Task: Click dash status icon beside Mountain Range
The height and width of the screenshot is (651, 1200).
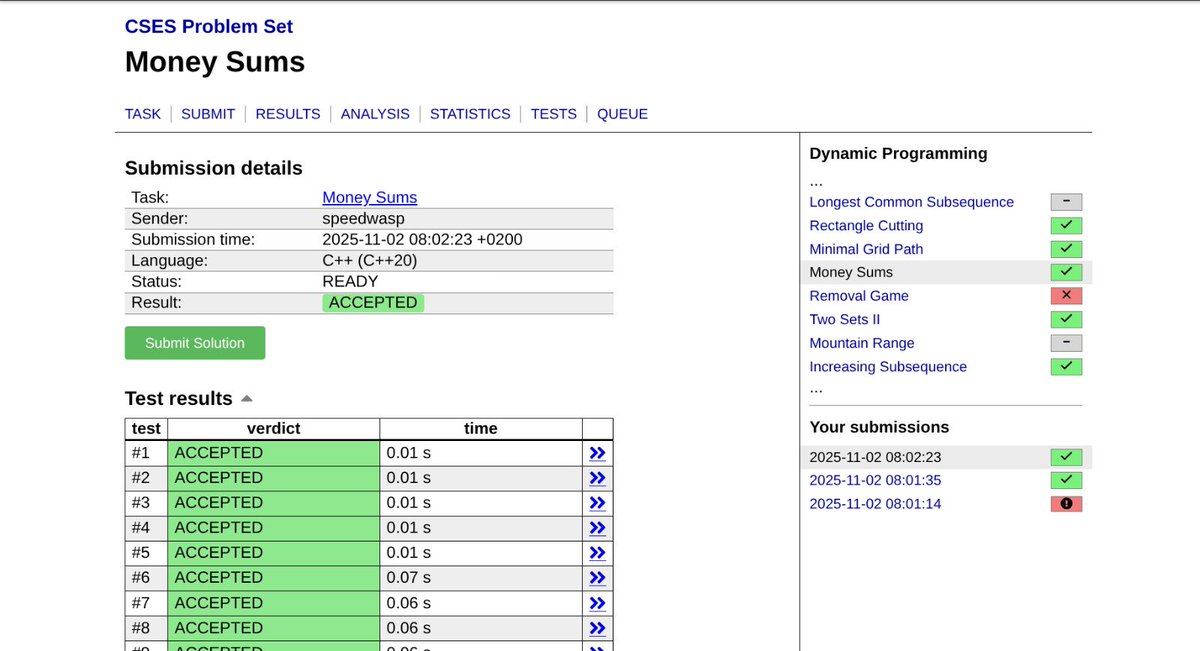Action: point(1066,343)
